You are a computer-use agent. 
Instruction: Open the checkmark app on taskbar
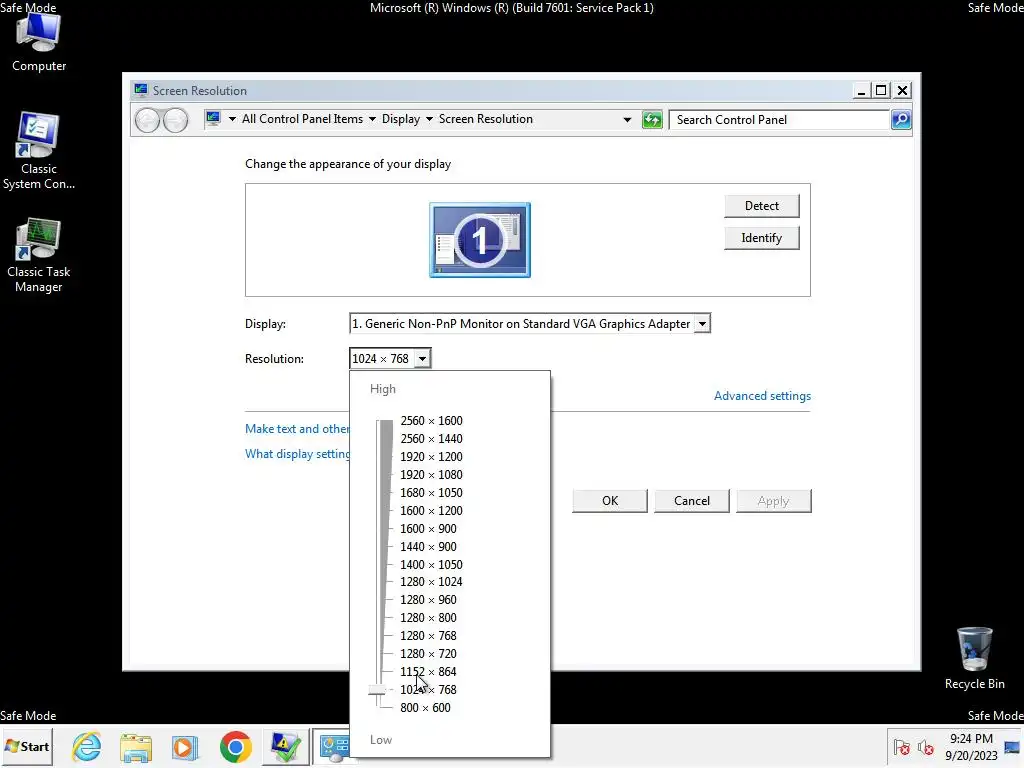[x=285, y=746]
